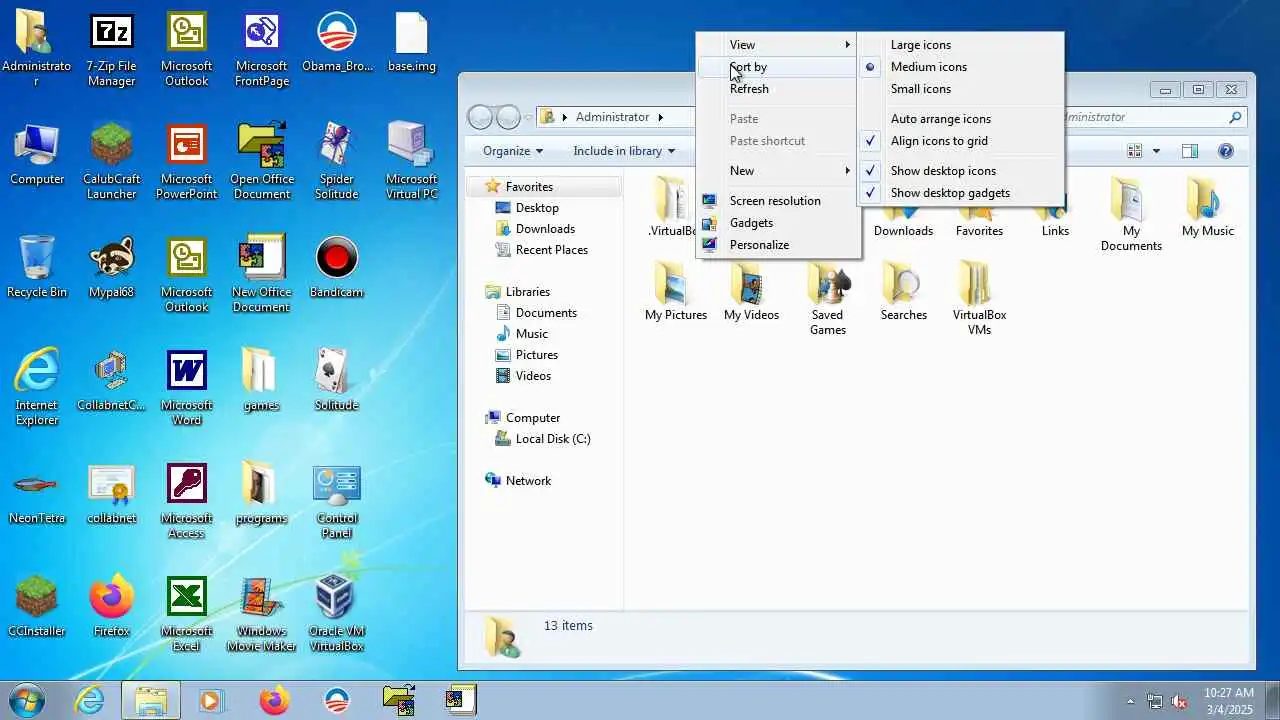Screen dimensions: 1280x720
Task: Open Firefox from the taskbar
Action: [x=274, y=700]
